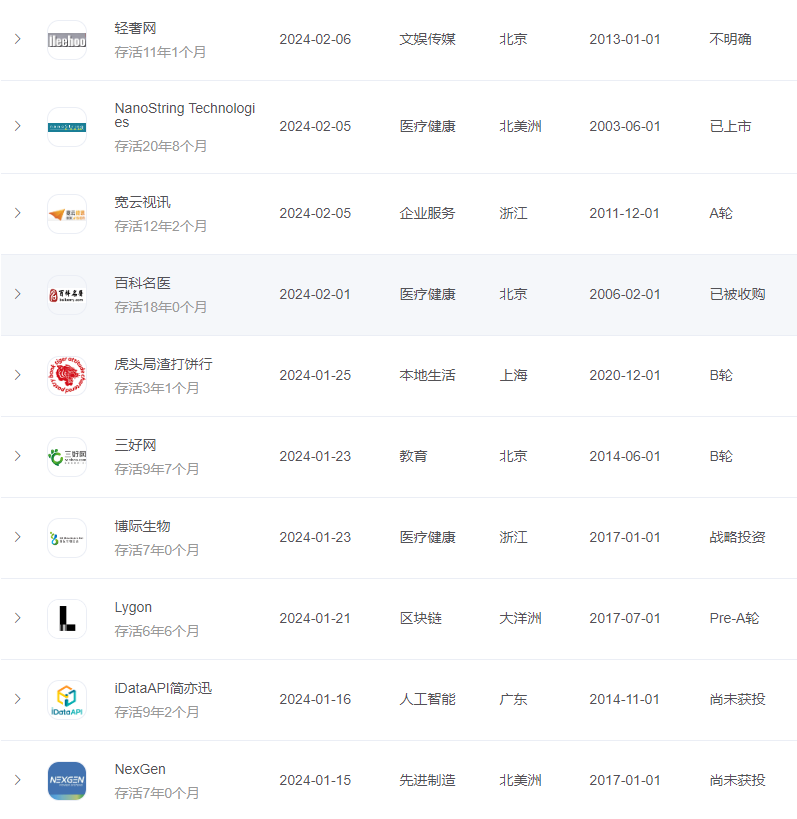Open the 博际生物 company name
Image resolution: width=797 pixels, height=819 pixels.
(x=143, y=526)
